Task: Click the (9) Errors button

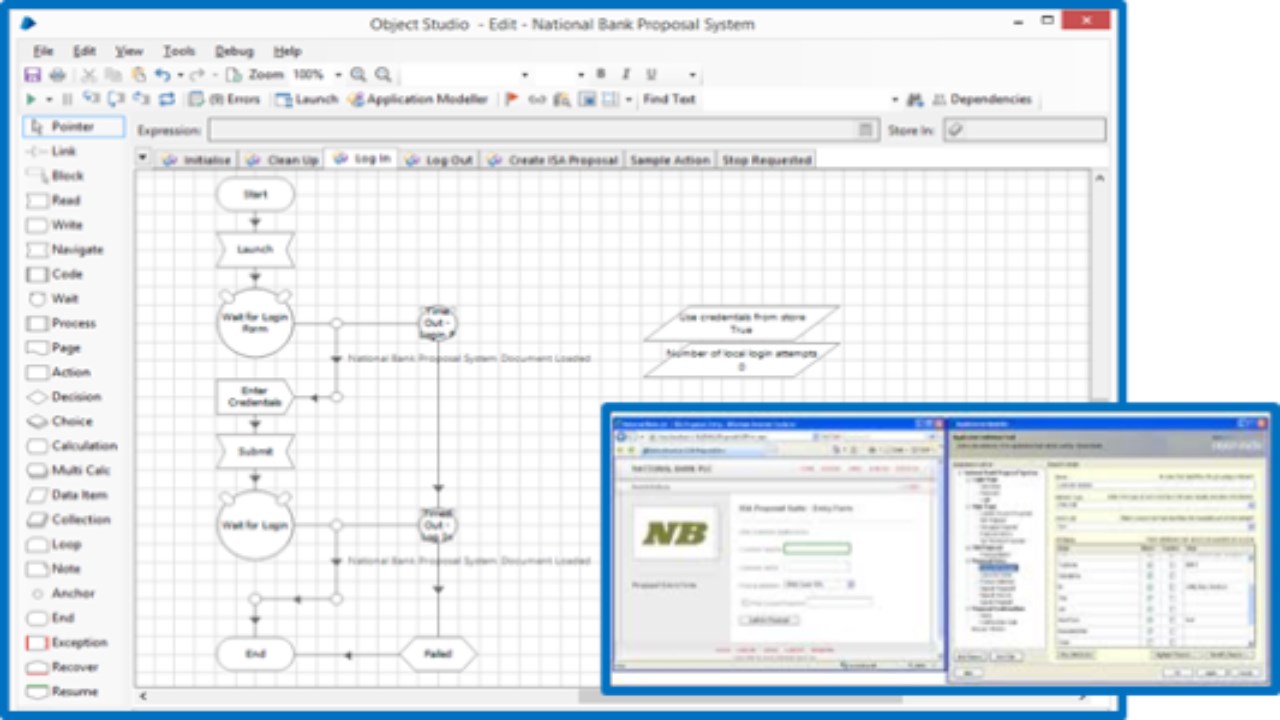Action: [226, 99]
